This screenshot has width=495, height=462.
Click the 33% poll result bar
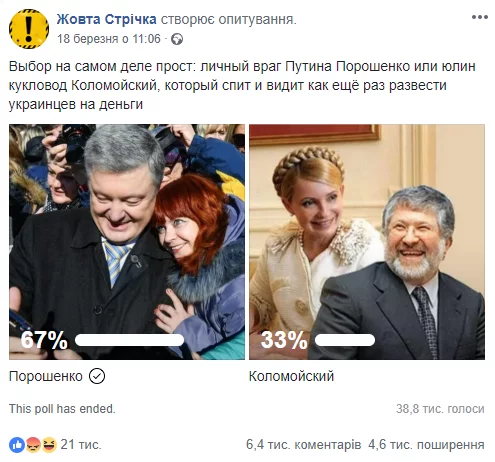point(345,340)
